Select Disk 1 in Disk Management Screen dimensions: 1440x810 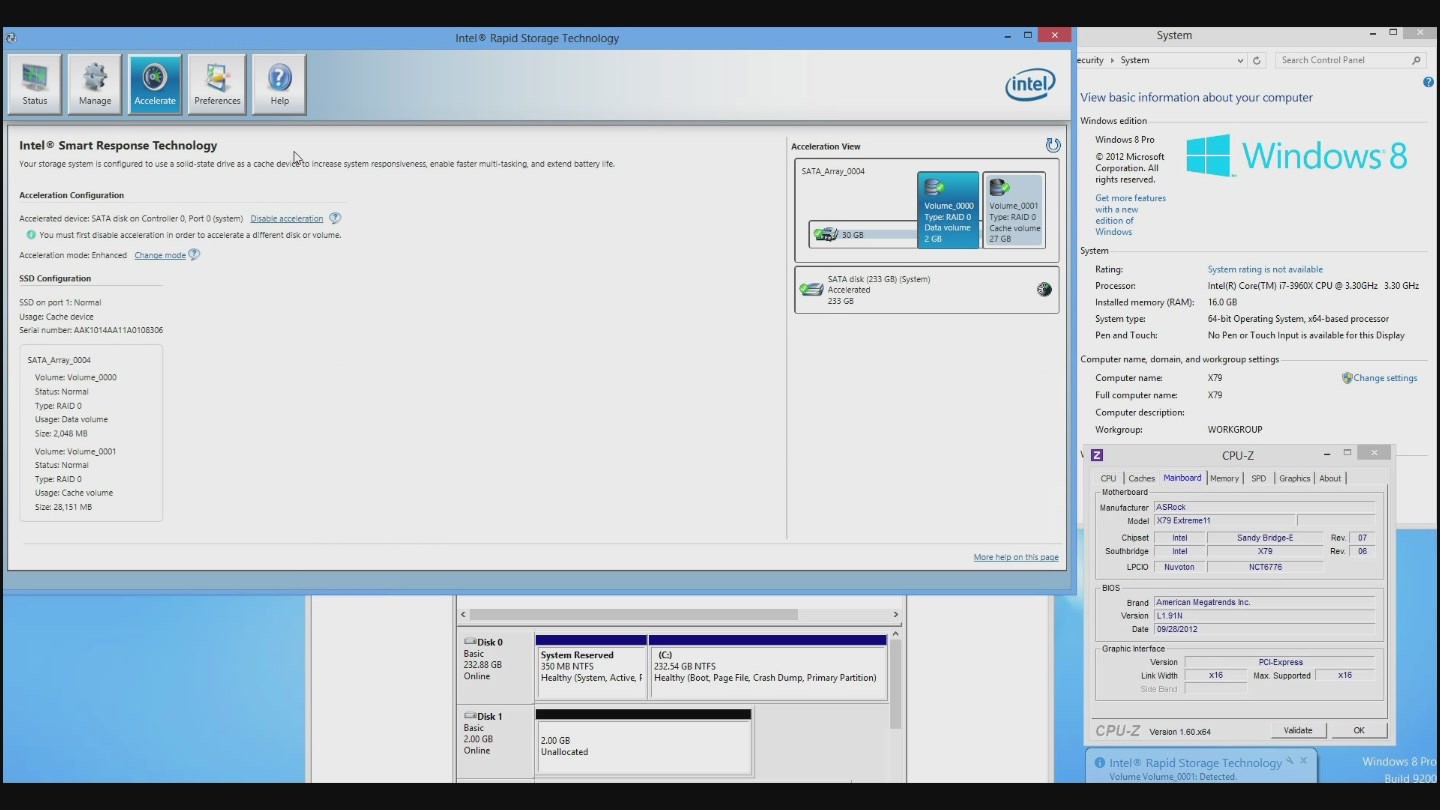click(x=495, y=742)
